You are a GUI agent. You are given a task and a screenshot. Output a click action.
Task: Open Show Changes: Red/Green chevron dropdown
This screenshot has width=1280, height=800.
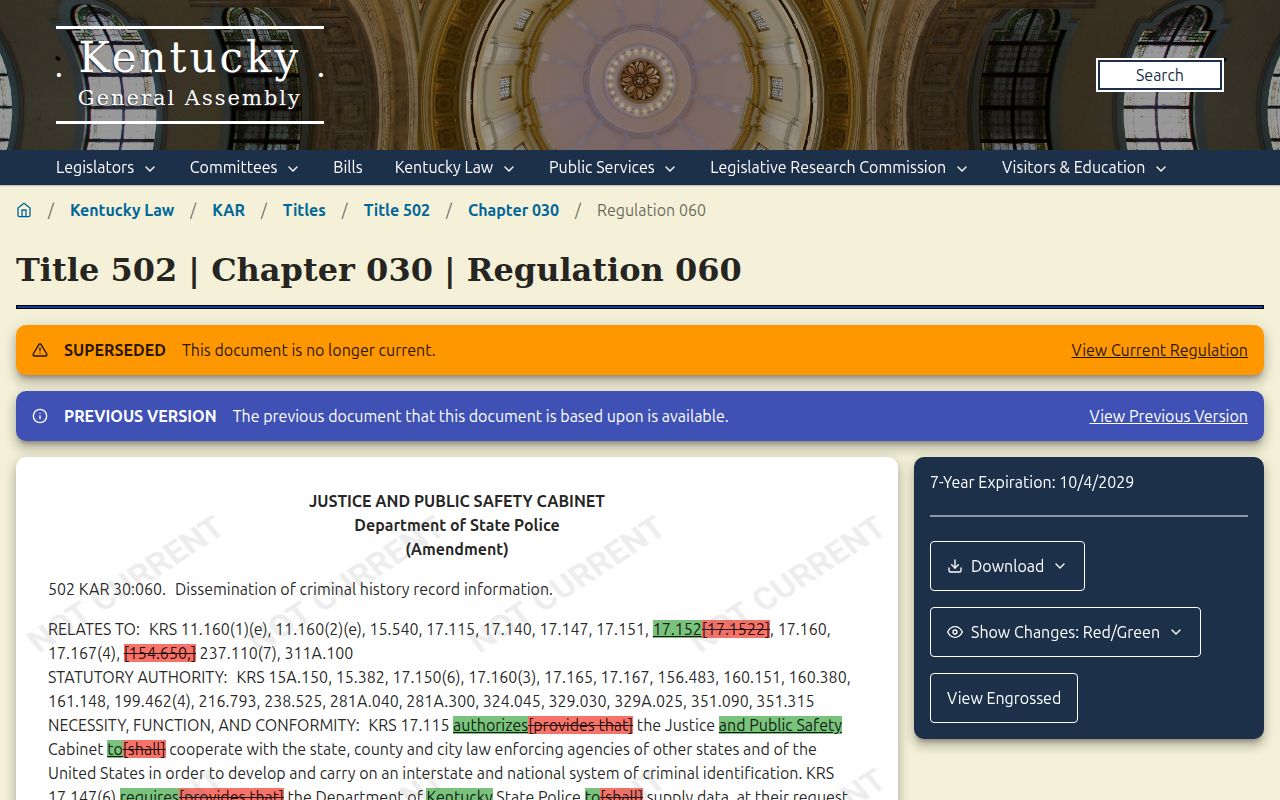coord(1176,632)
